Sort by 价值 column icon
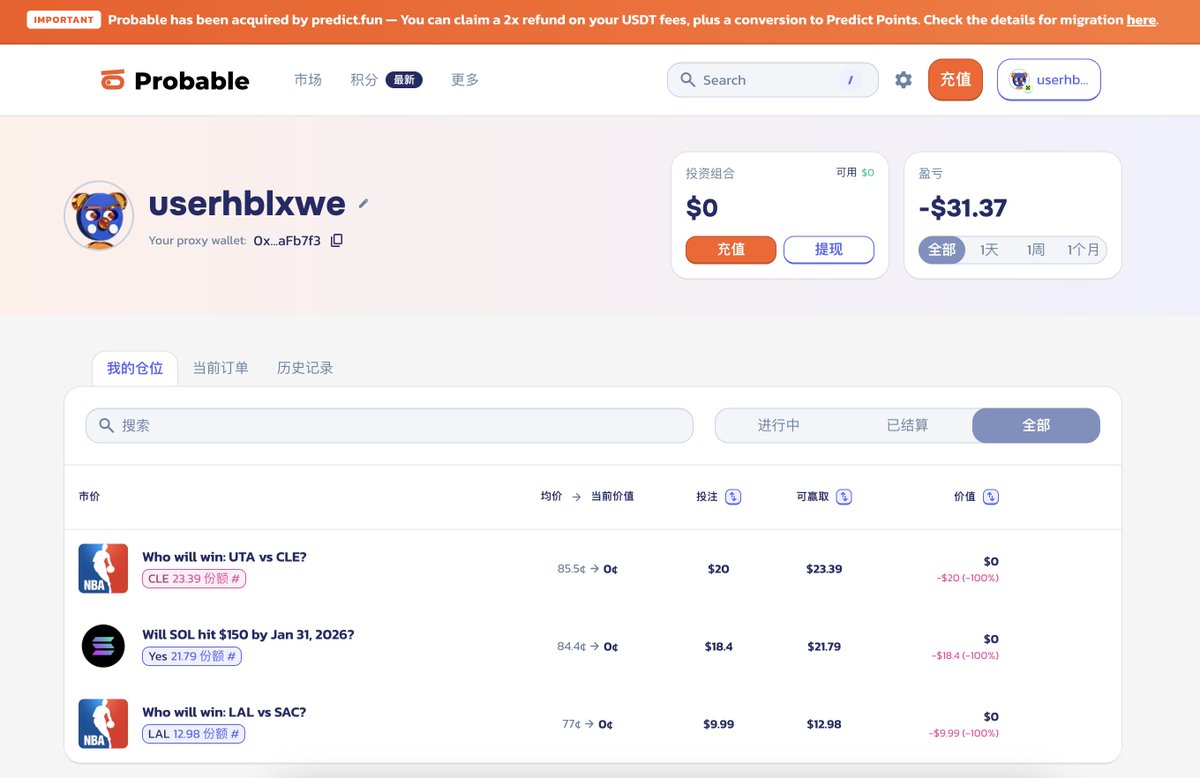The height and width of the screenshot is (778, 1200). point(991,496)
